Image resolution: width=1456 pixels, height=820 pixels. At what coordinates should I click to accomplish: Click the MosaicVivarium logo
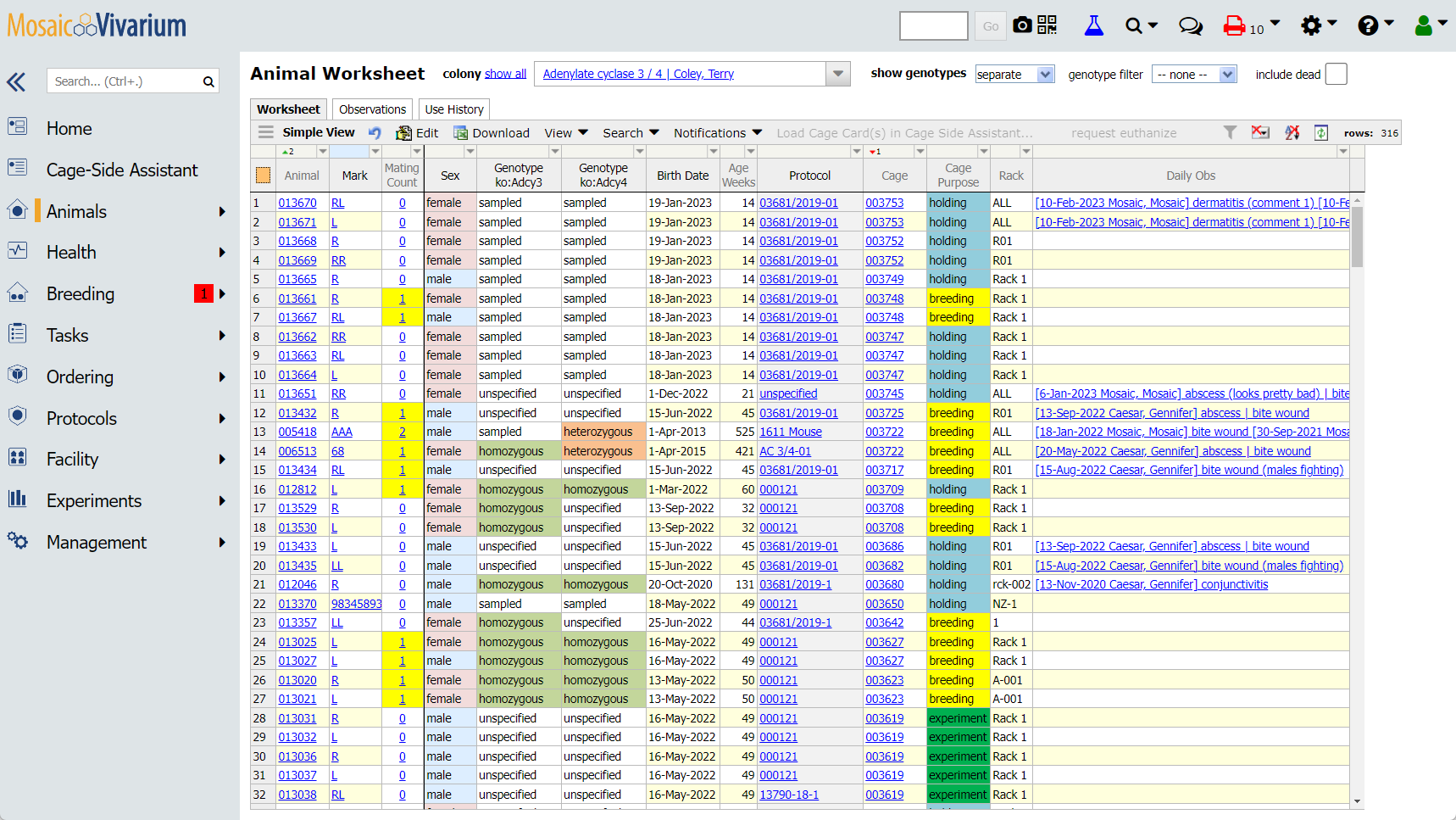point(97,25)
